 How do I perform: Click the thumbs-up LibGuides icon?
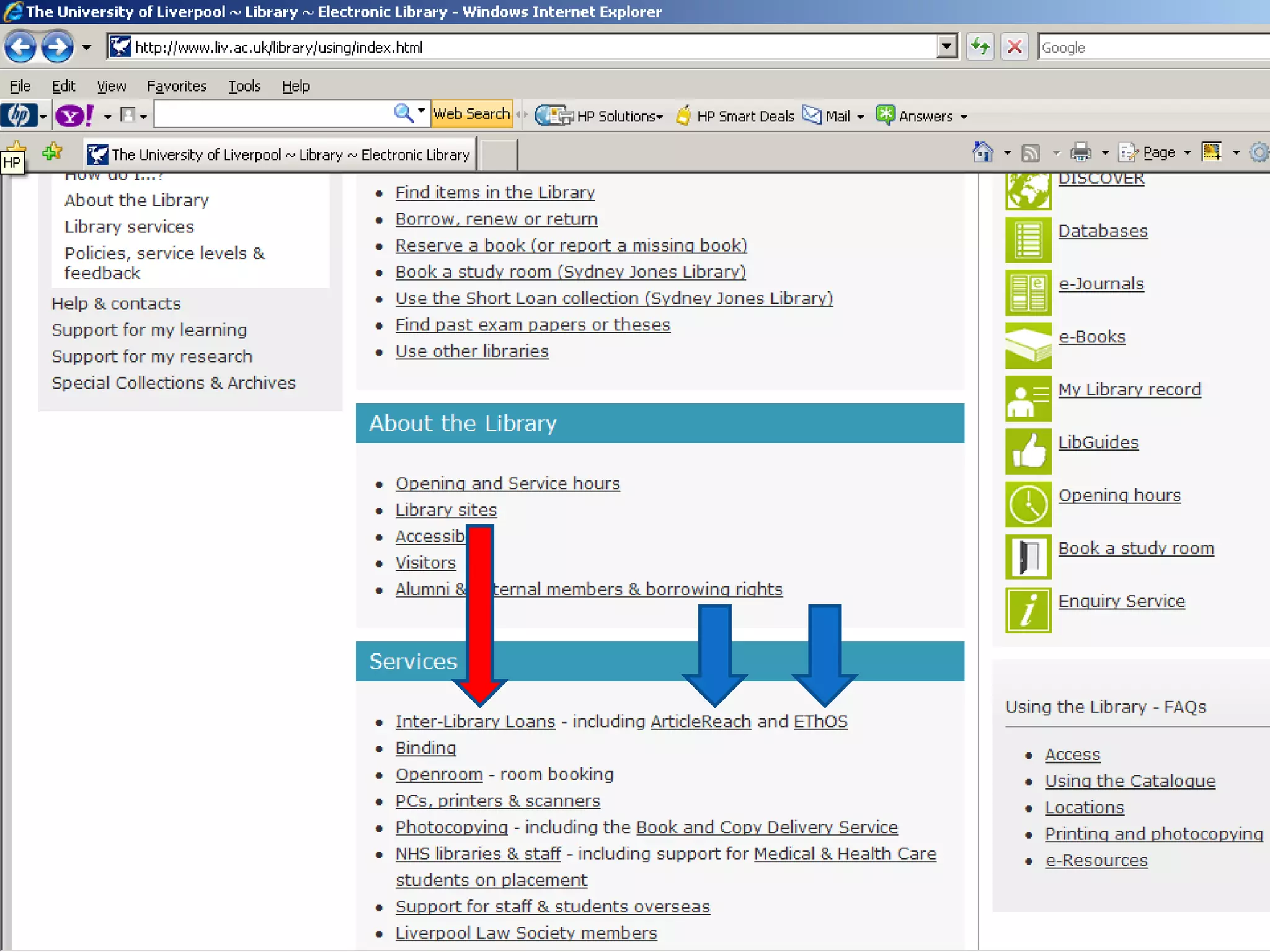(x=1028, y=452)
